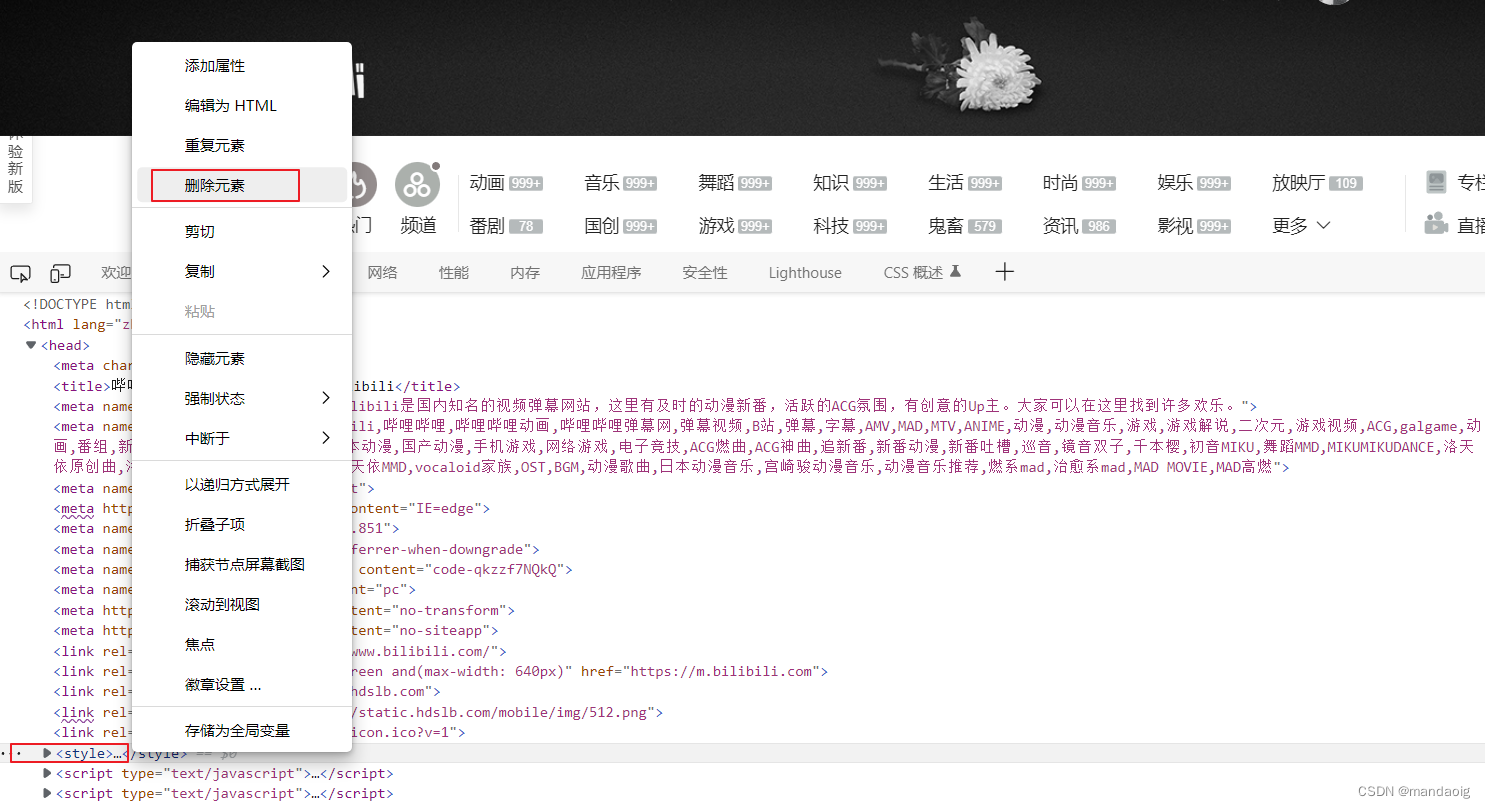This screenshot has height=808, width=1485.
Task: Expand the 更多 categories dropdown
Action: pyautogui.click(x=1301, y=226)
